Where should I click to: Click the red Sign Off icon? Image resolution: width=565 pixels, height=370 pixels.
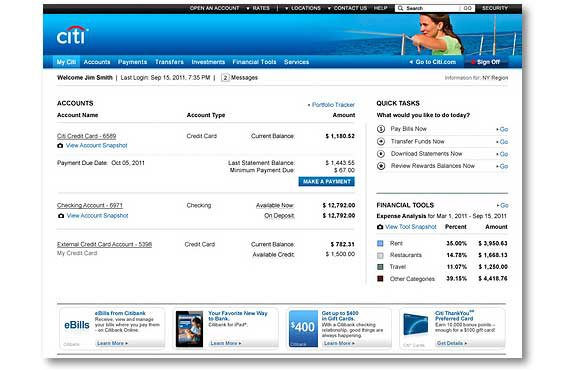pyautogui.click(x=473, y=62)
